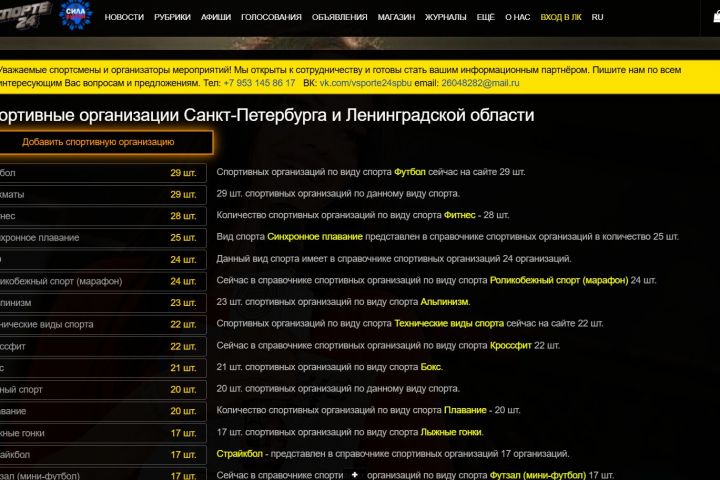Open the РУБРИКИ menu
The height and width of the screenshot is (480, 720).
point(172,17)
